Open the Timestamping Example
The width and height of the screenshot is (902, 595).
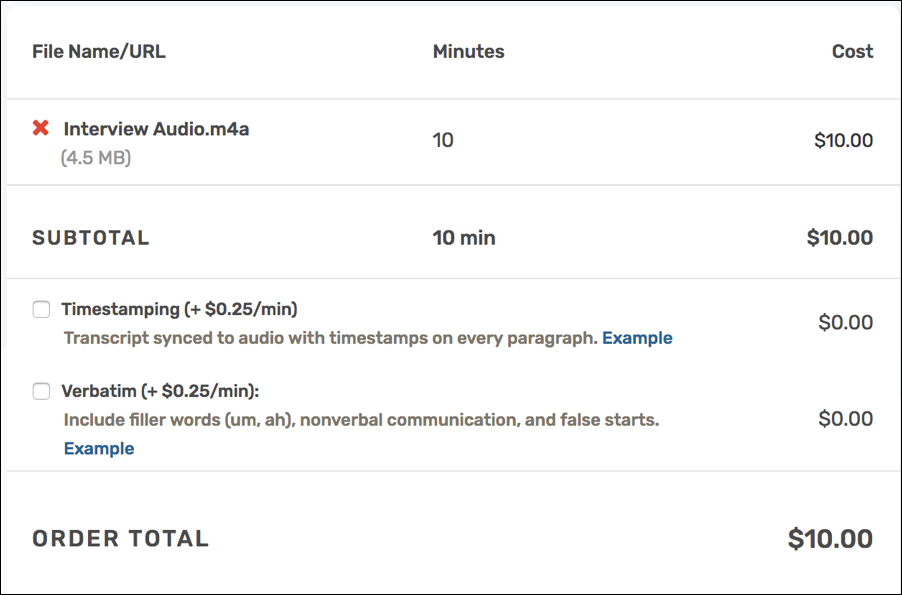(x=638, y=338)
